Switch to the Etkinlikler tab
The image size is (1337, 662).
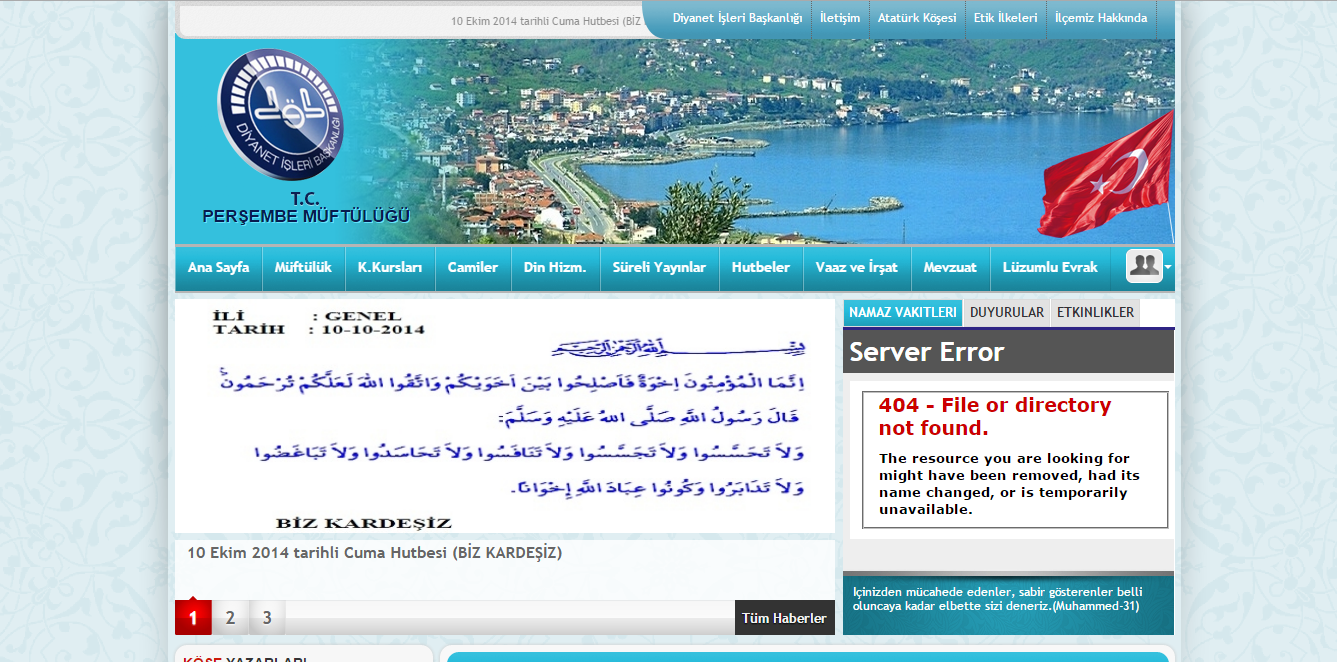tap(1095, 313)
